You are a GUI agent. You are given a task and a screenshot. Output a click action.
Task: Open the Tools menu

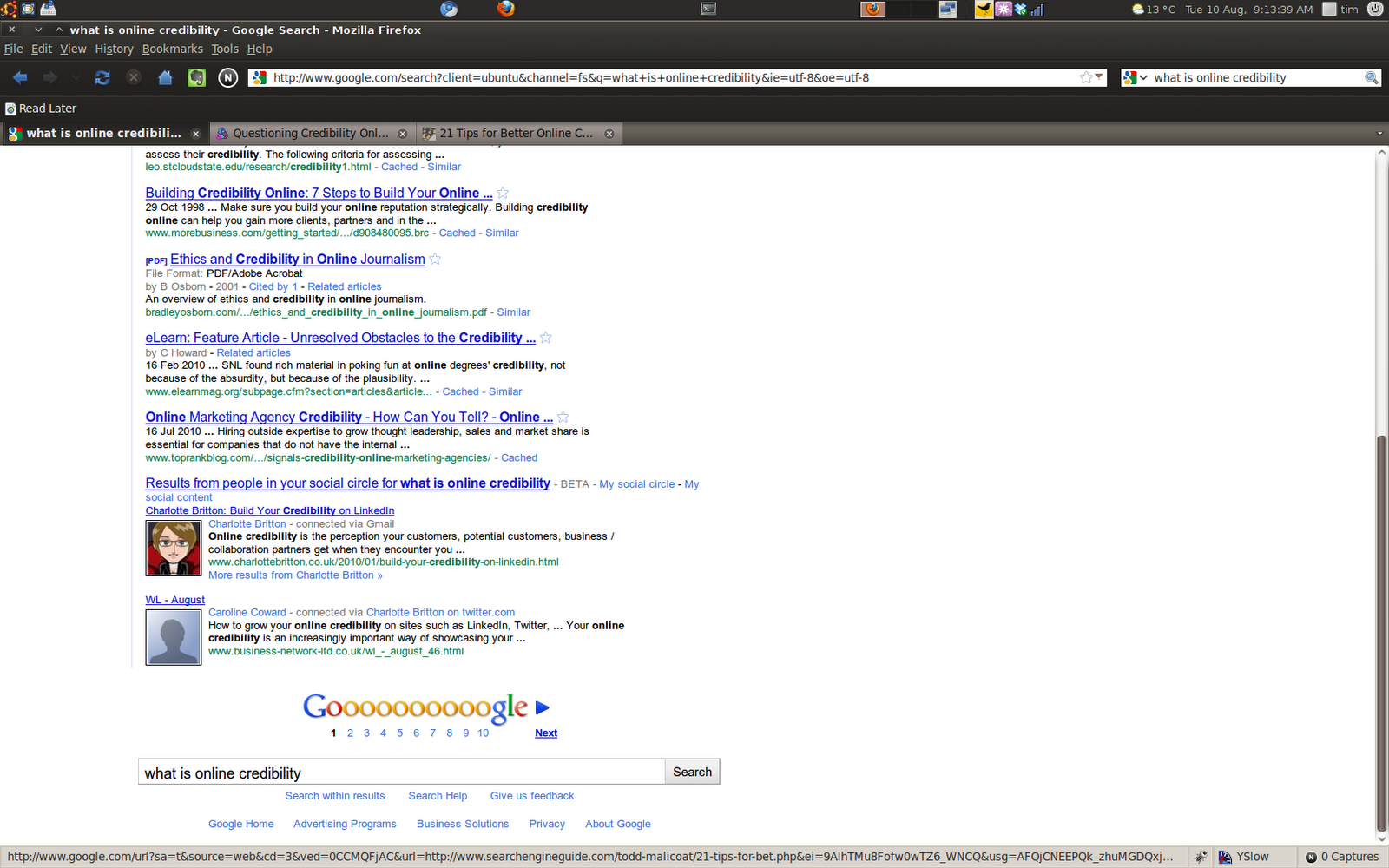[x=225, y=49]
